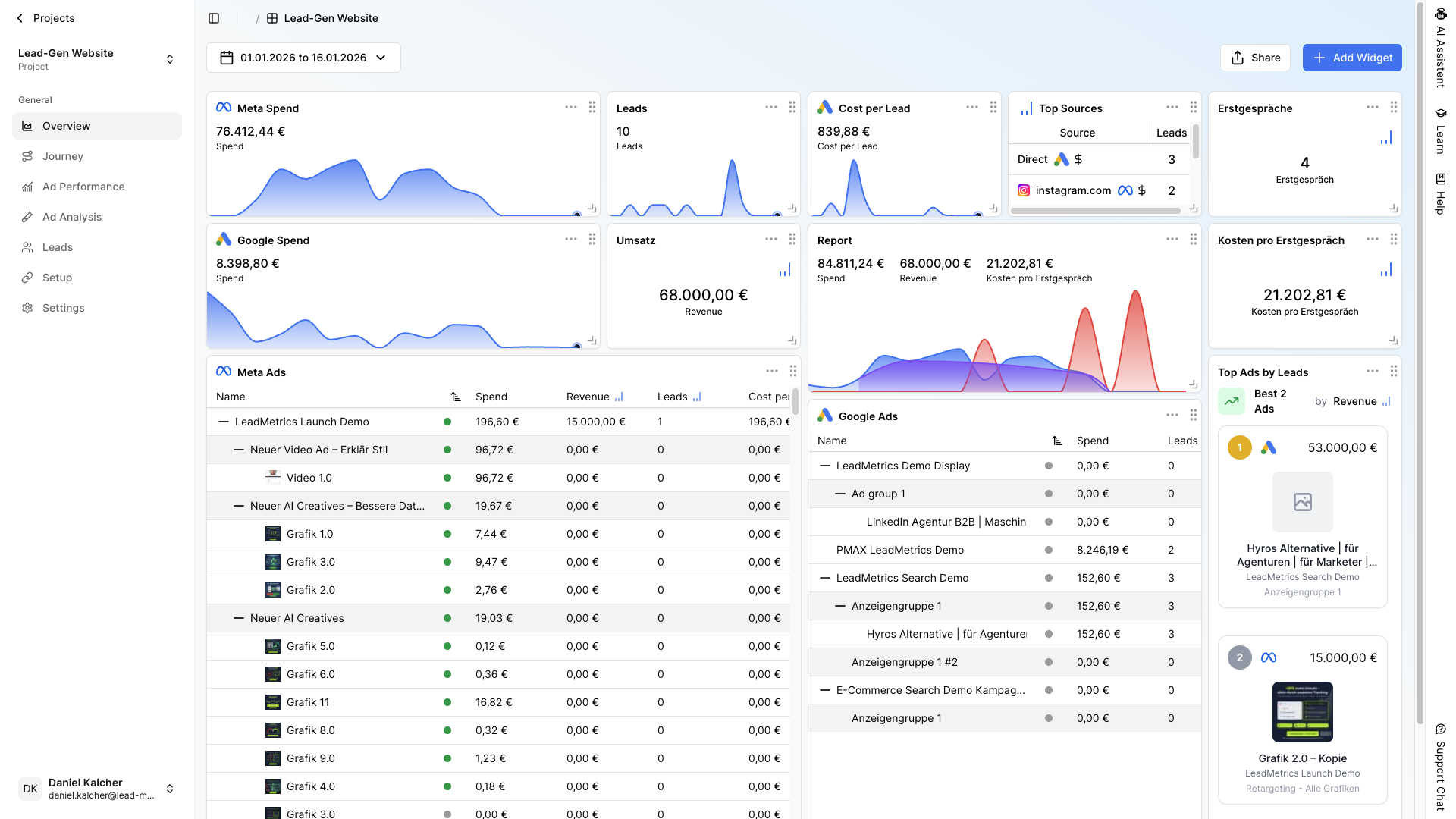Click the Add Widget button
Viewport: 1456px width, 819px height.
1351,58
